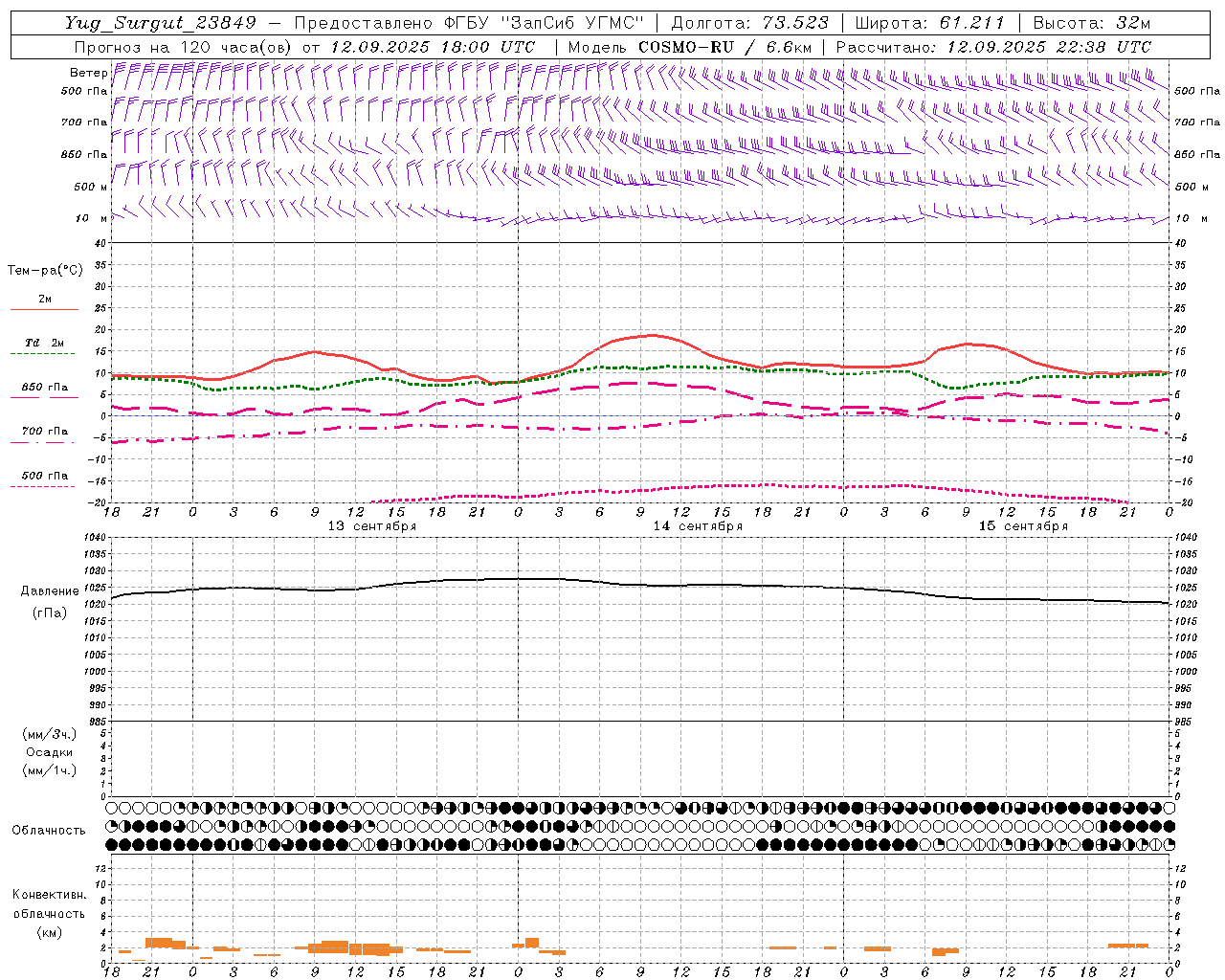
Task: Click the 'Облачность' cloudiness label
Action: pyautogui.click(x=49, y=830)
